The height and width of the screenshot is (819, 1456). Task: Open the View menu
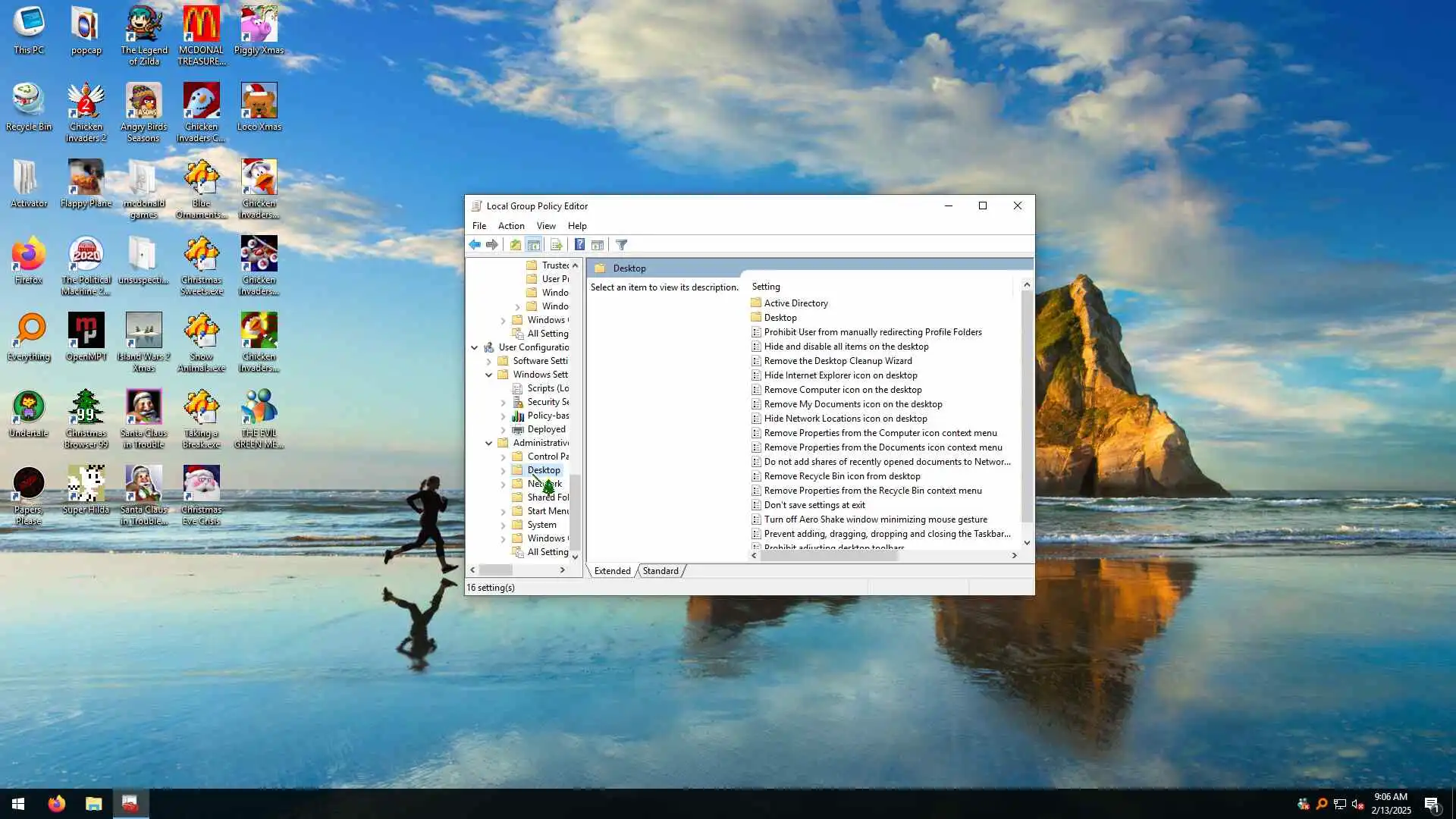[546, 226]
